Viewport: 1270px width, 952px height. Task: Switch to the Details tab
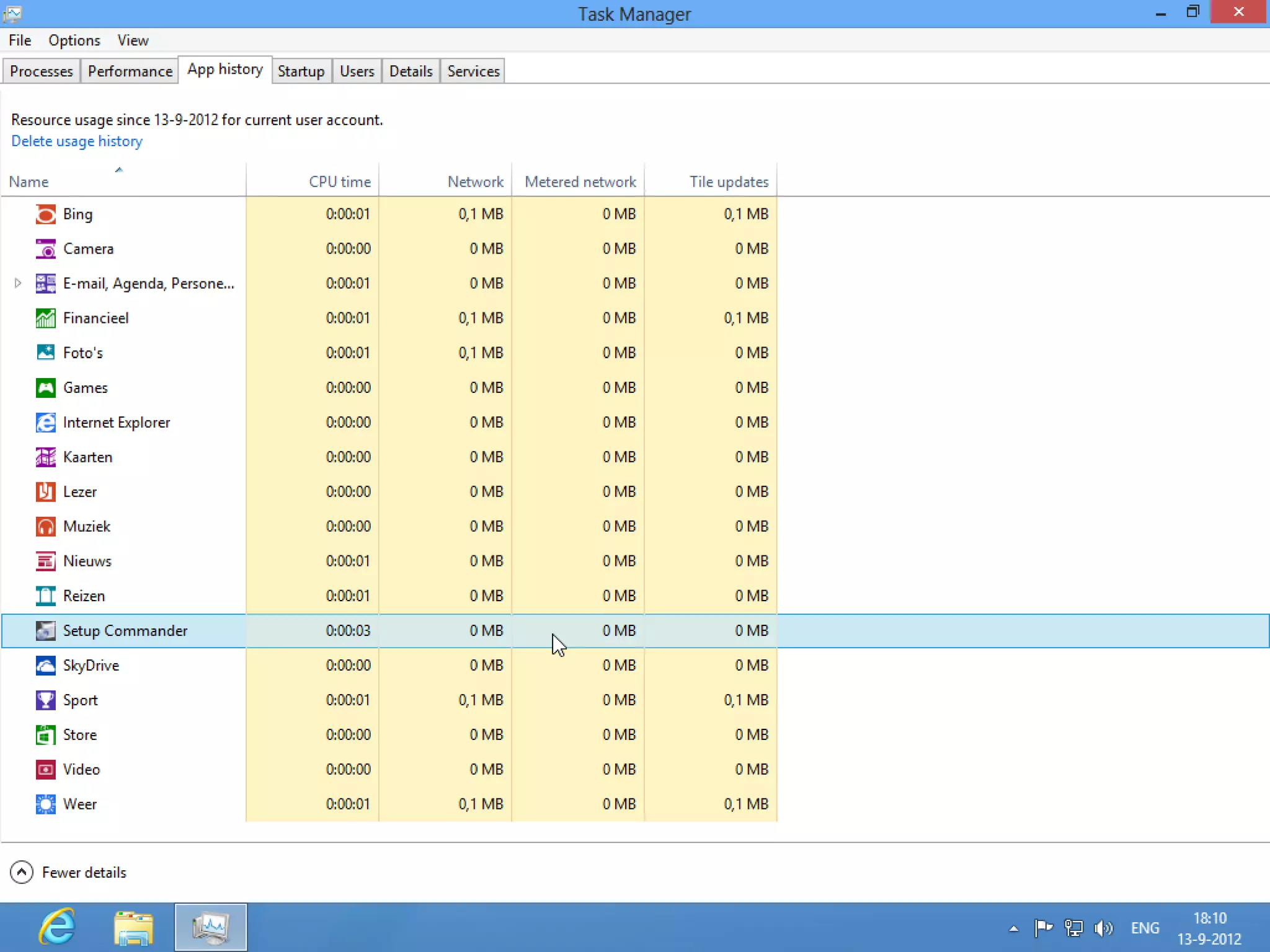click(411, 71)
